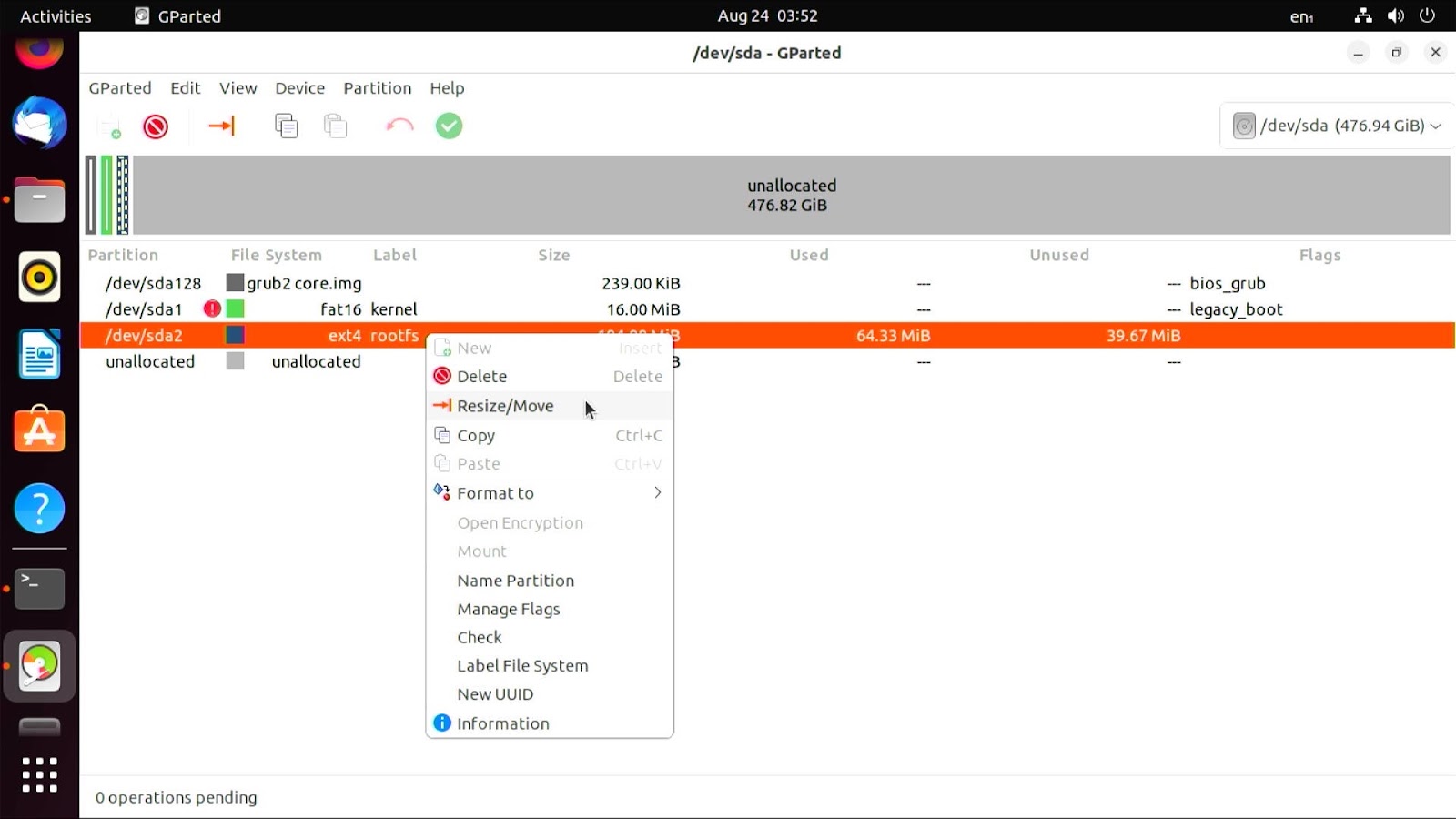Viewport: 1456px width, 819px height.
Task: Select Label File System in context menu
Action: click(550, 666)
